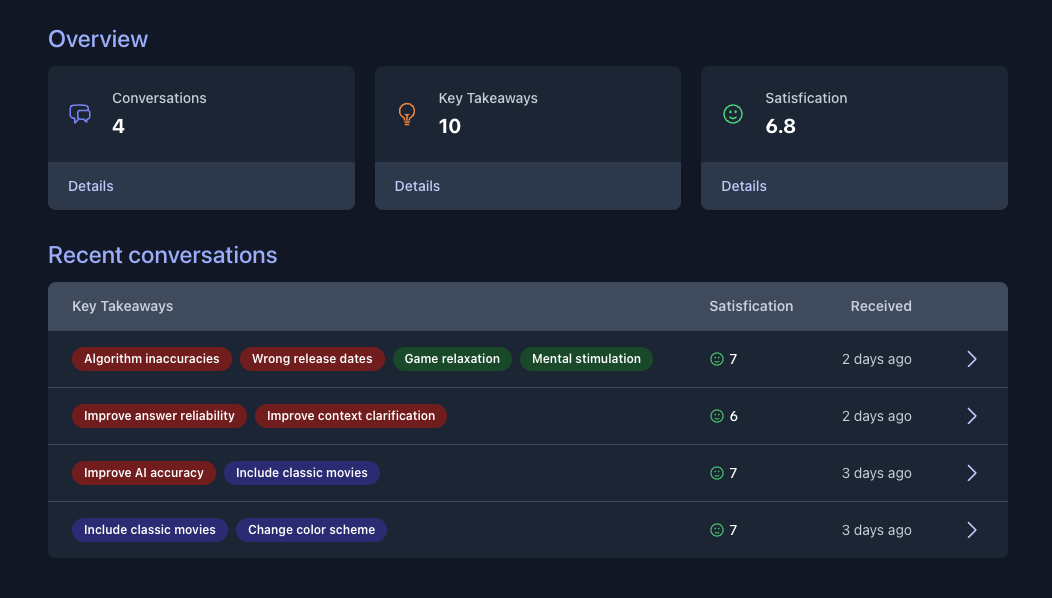Screen dimensions: 1052x598
Task: Click the Satisfication column header
Action: [751, 306]
